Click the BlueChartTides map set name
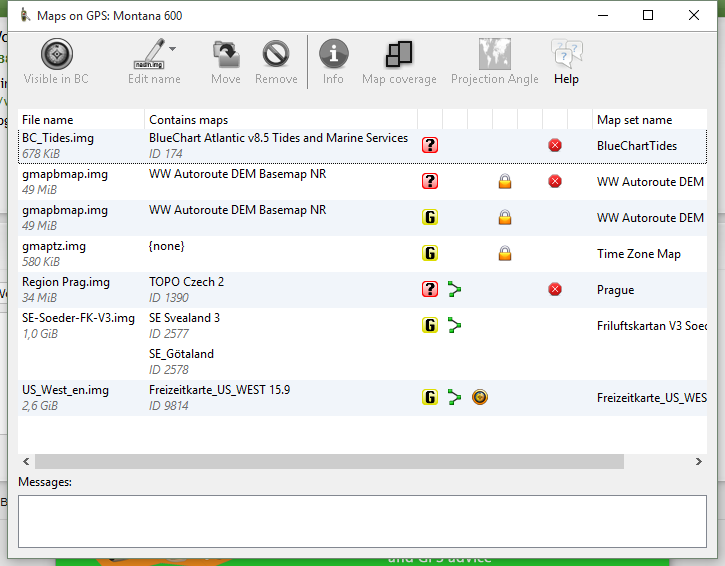 click(x=637, y=146)
